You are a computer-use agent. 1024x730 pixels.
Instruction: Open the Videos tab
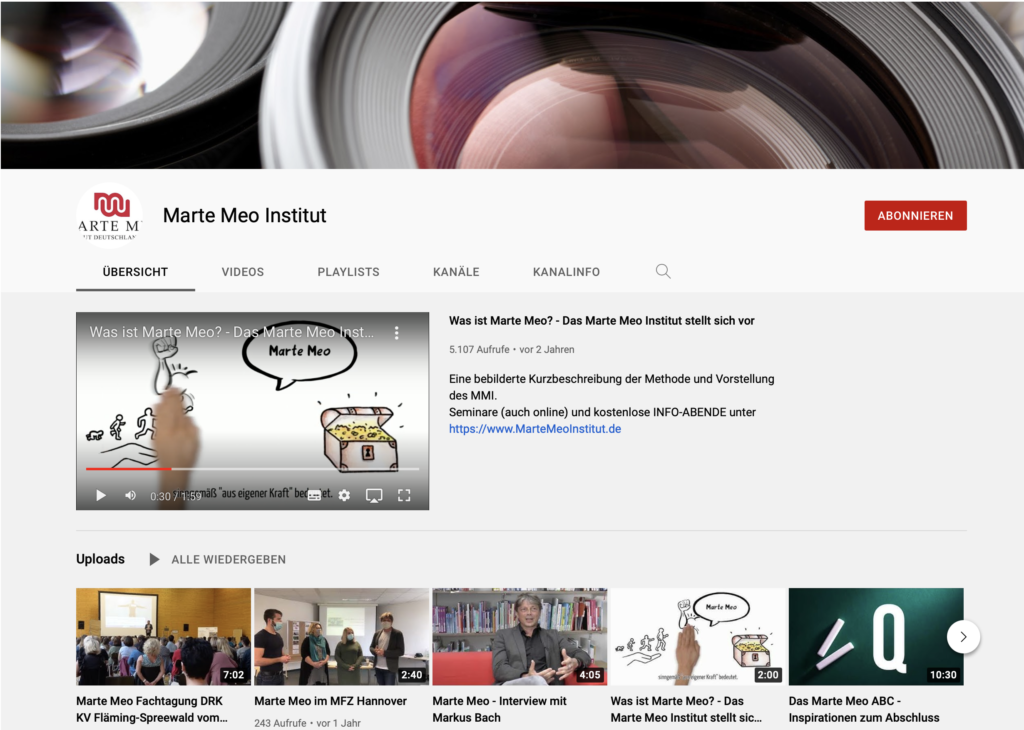pos(242,272)
